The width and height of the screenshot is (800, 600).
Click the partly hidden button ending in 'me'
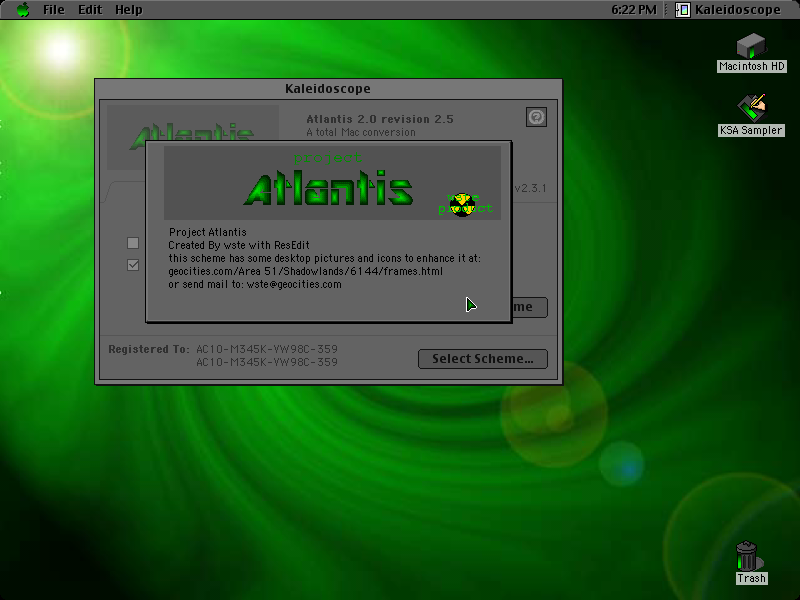pyautogui.click(x=530, y=307)
